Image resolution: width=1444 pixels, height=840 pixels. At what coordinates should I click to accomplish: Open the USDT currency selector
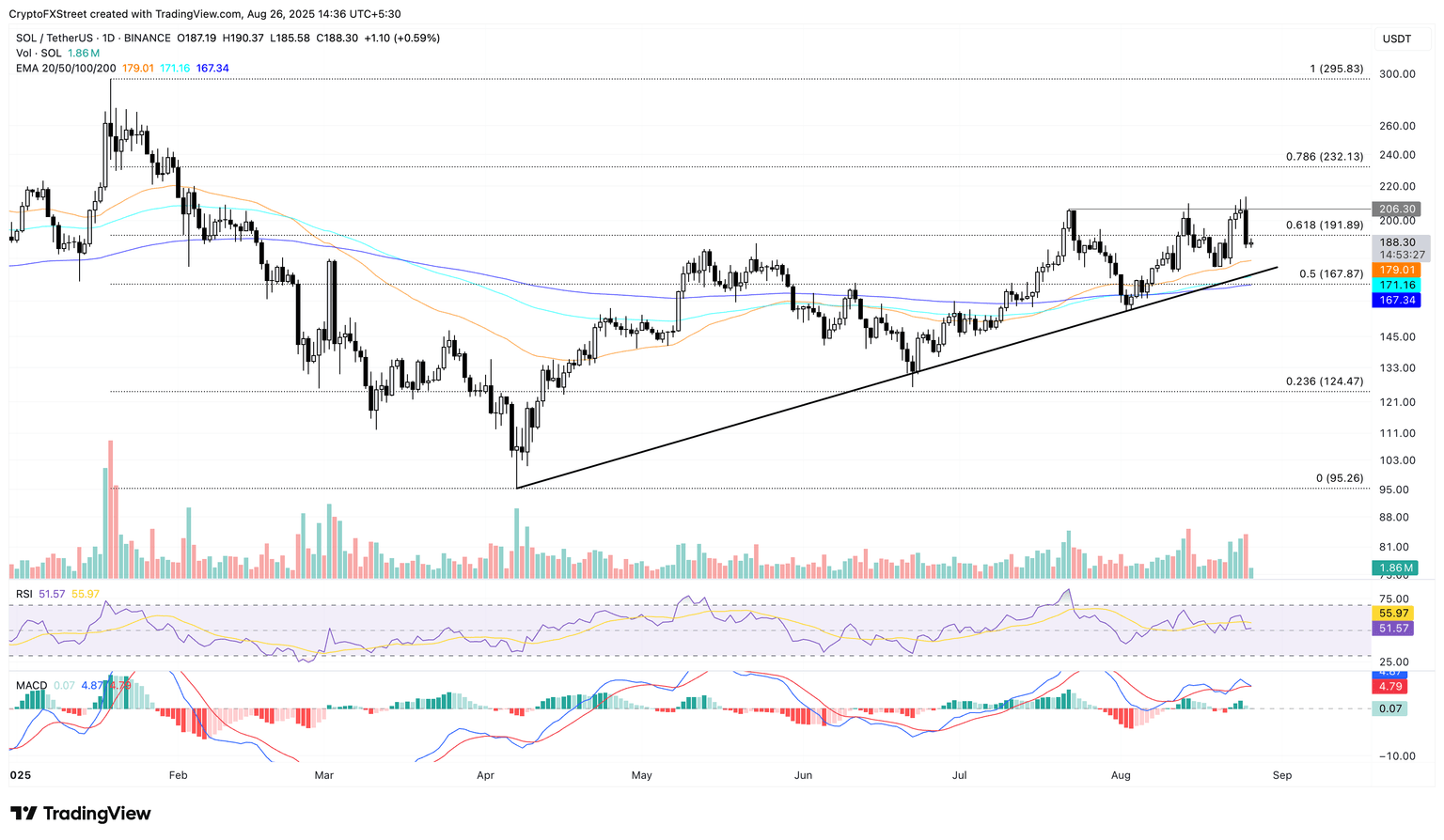(1396, 39)
